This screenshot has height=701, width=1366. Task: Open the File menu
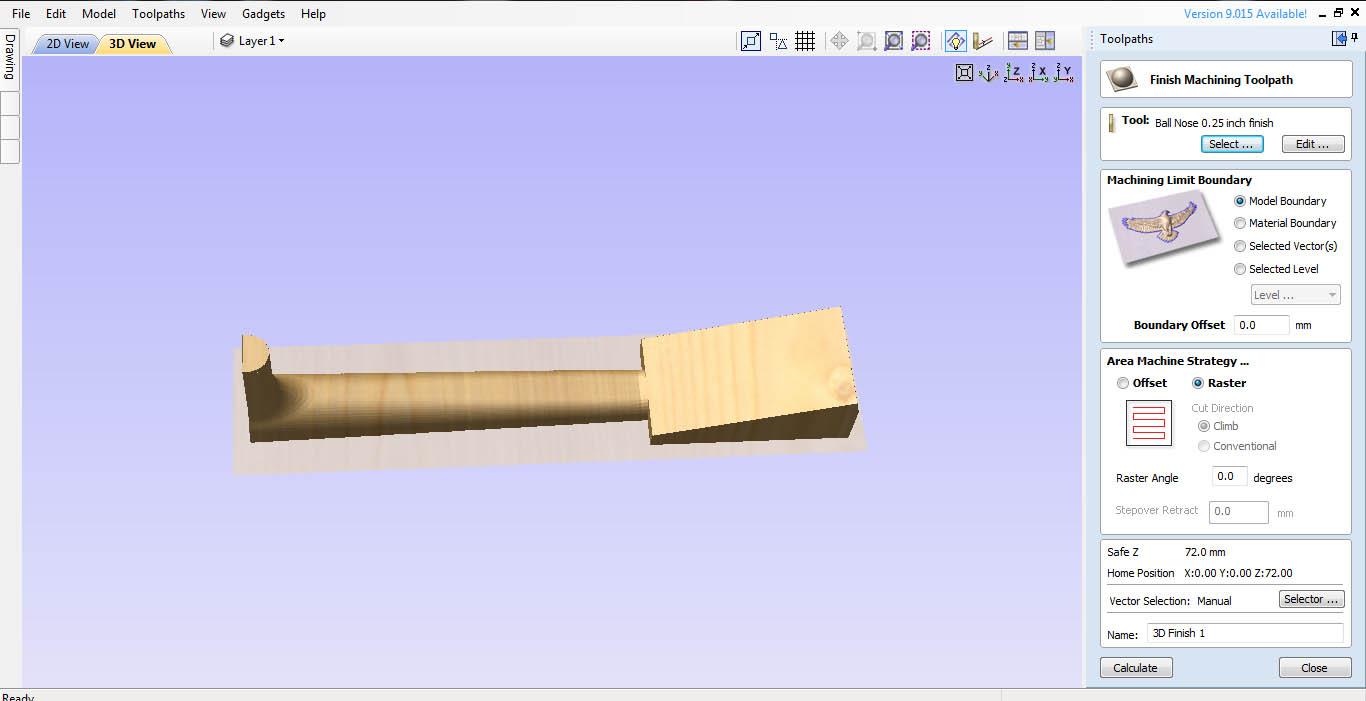pos(21,14)
